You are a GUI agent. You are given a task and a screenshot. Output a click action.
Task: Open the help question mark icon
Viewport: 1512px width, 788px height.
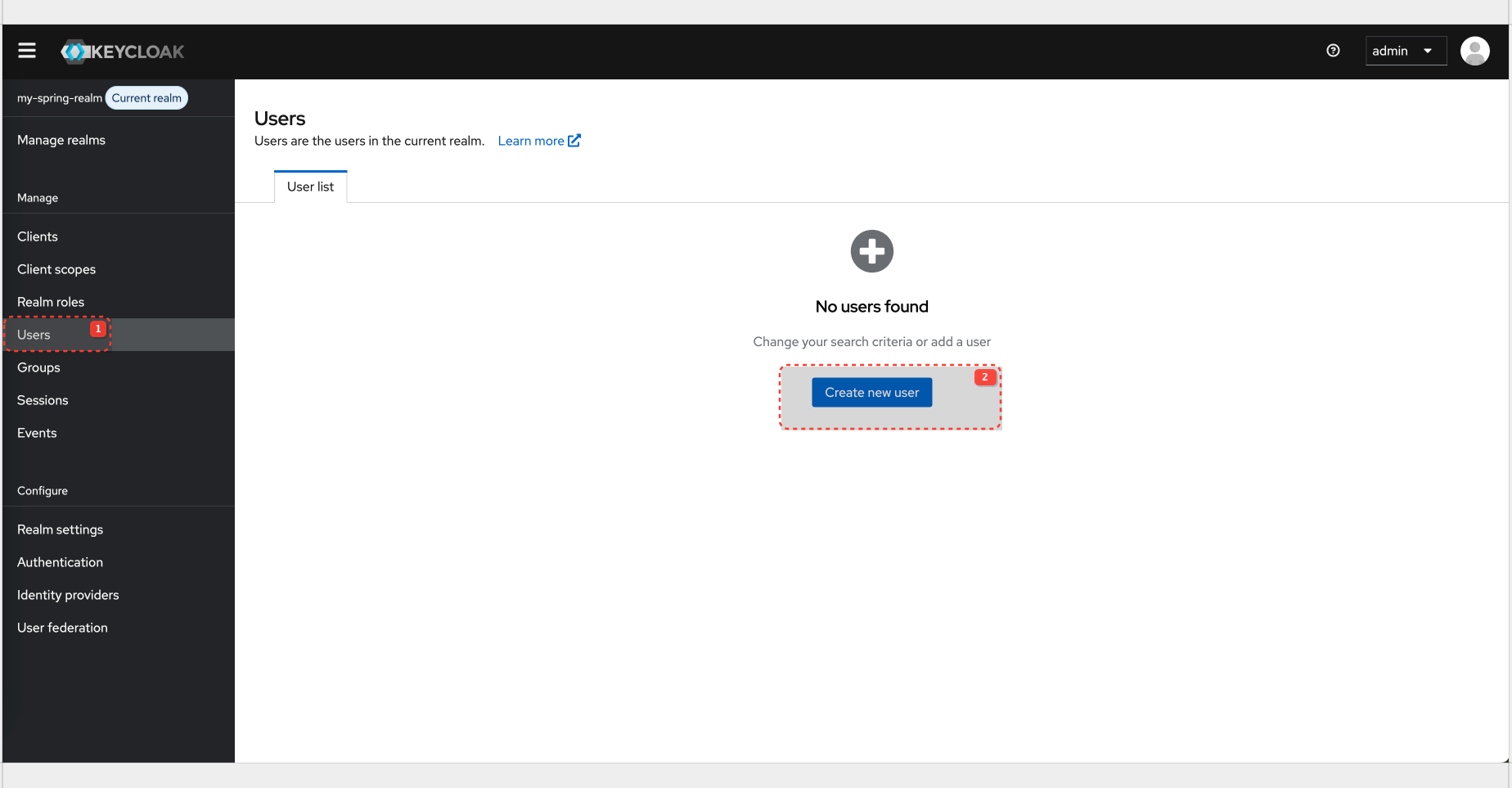[1333, 51]
